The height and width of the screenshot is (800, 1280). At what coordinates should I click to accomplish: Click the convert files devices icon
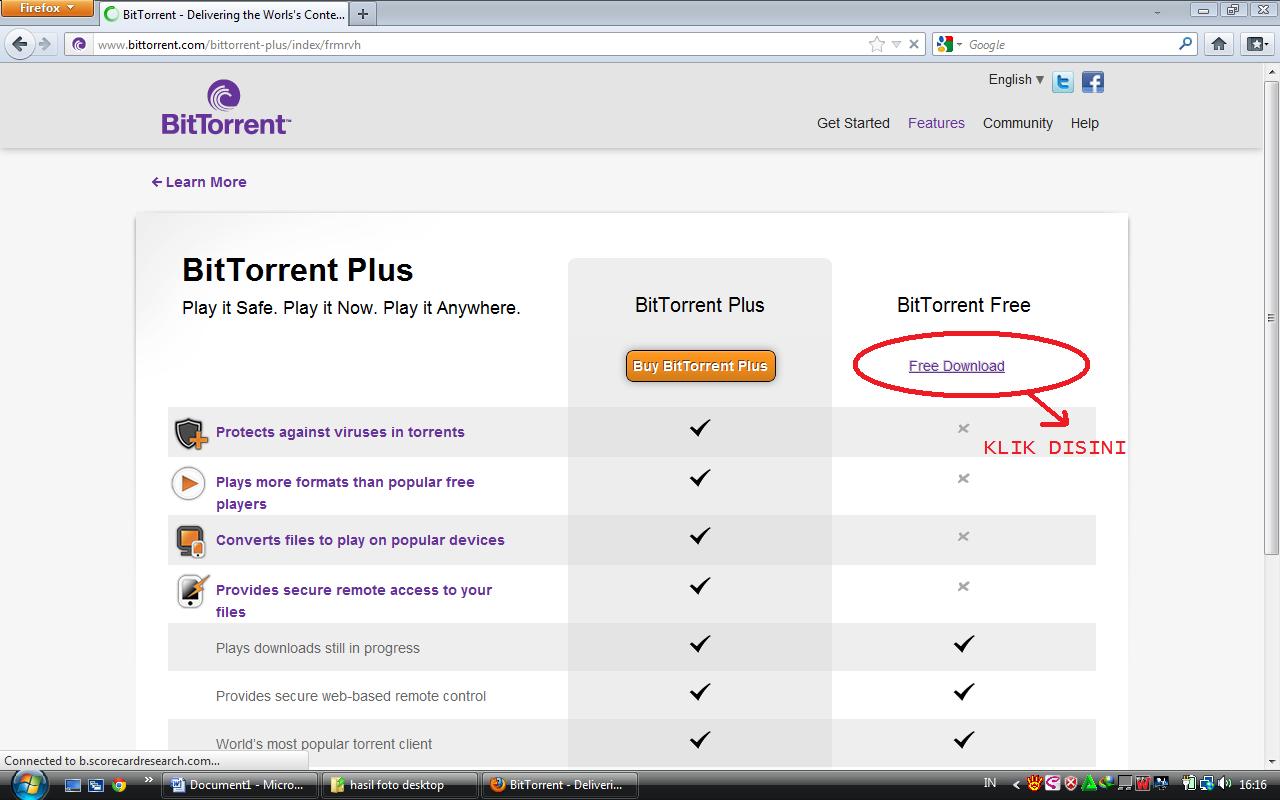tap(190, 541)
